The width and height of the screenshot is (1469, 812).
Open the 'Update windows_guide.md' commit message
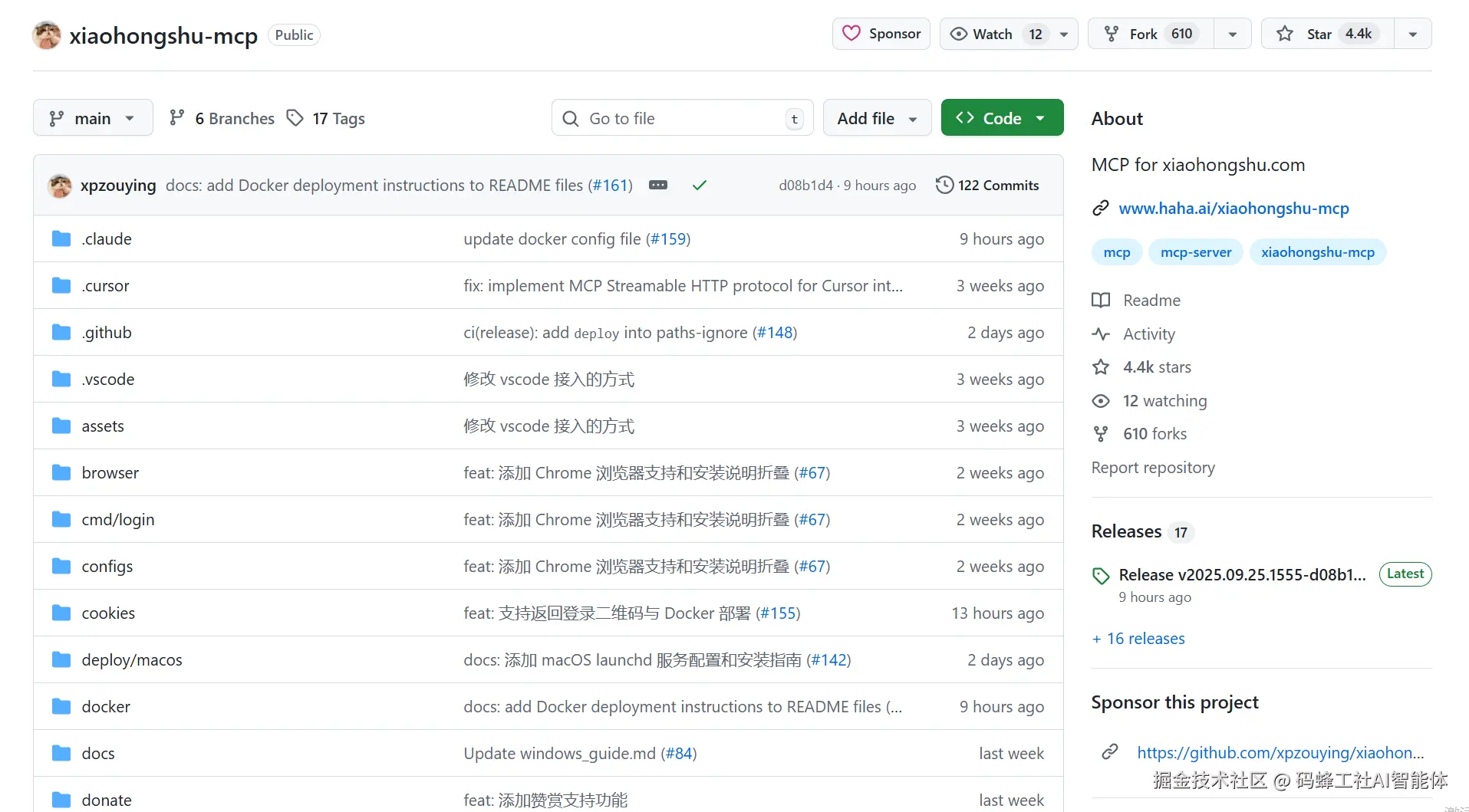(x=560, y=754)
